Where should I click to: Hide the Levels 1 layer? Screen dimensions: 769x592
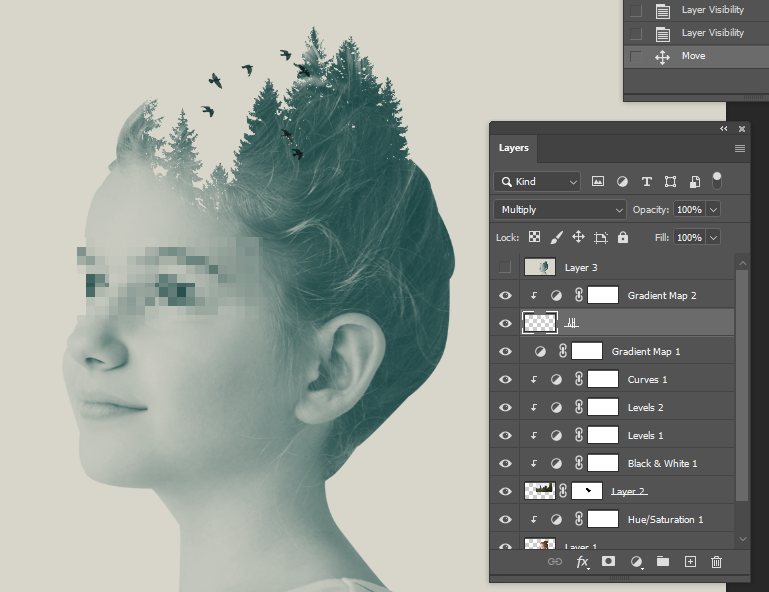point(505,435)
